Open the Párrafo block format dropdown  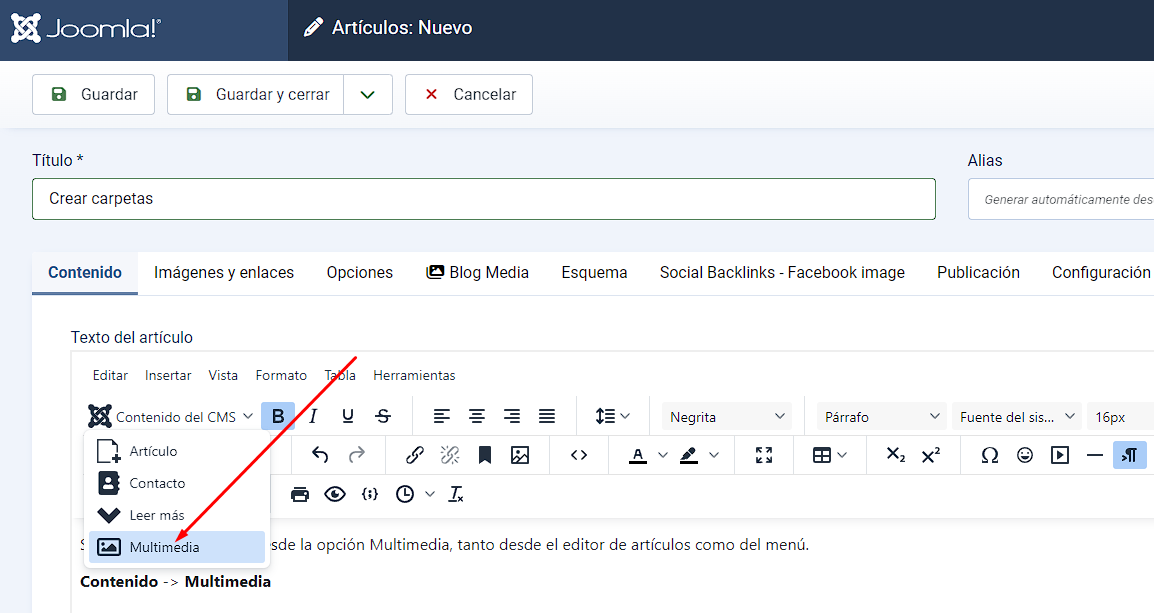pos(880,417)
